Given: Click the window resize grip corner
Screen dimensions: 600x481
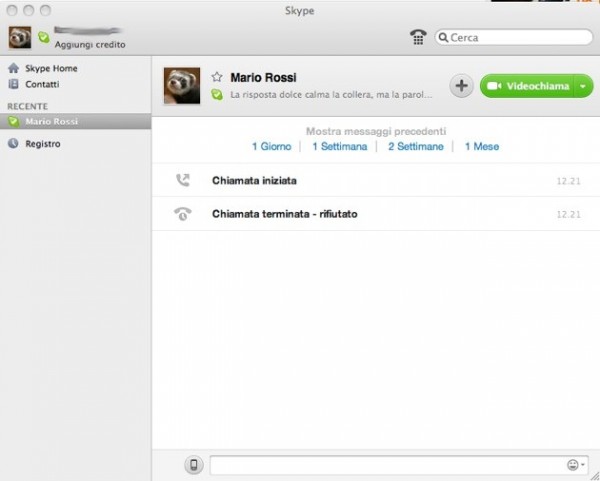Looking at the screenshot, I should 595,476.
